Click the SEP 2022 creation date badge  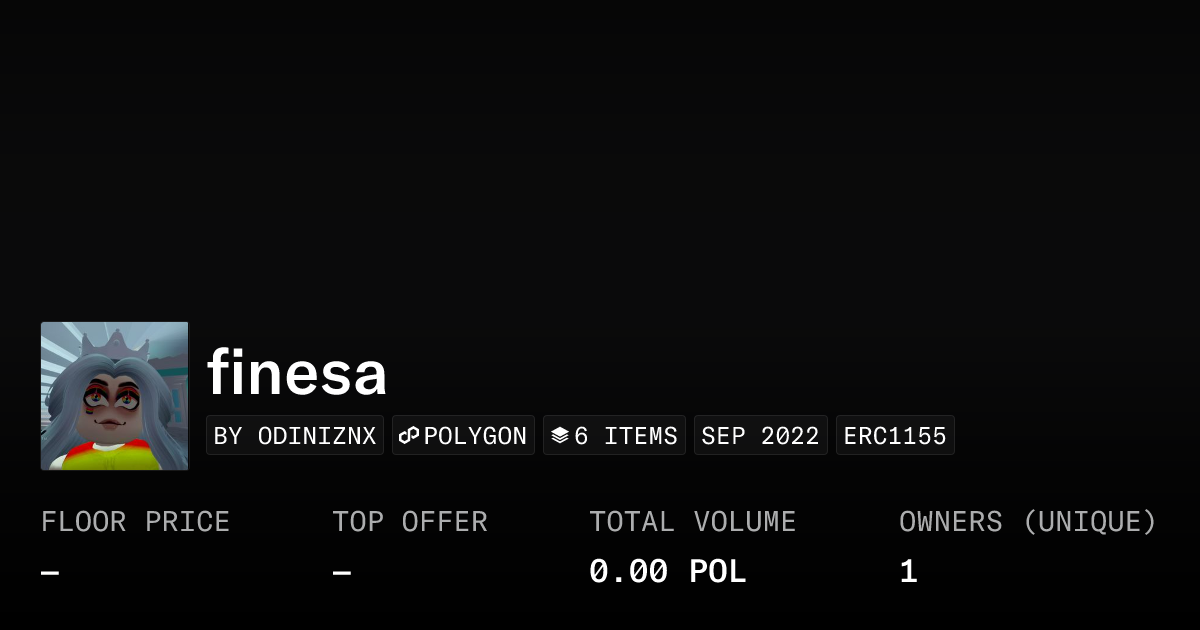[x=760, y=436]
